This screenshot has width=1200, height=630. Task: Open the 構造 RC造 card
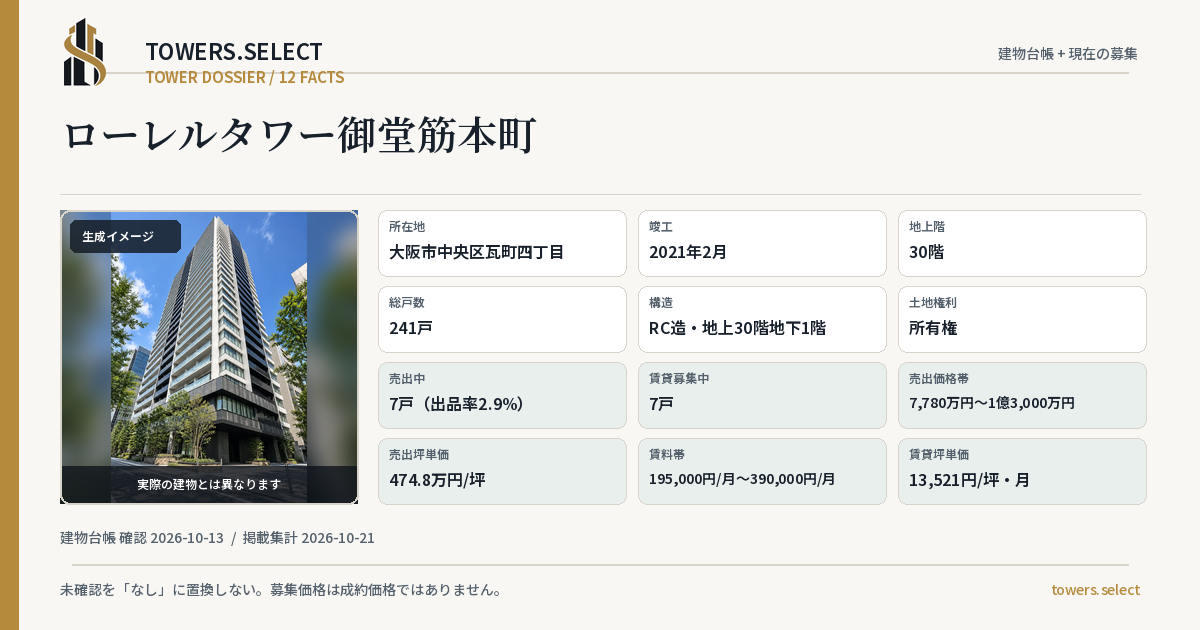[762, 319]
